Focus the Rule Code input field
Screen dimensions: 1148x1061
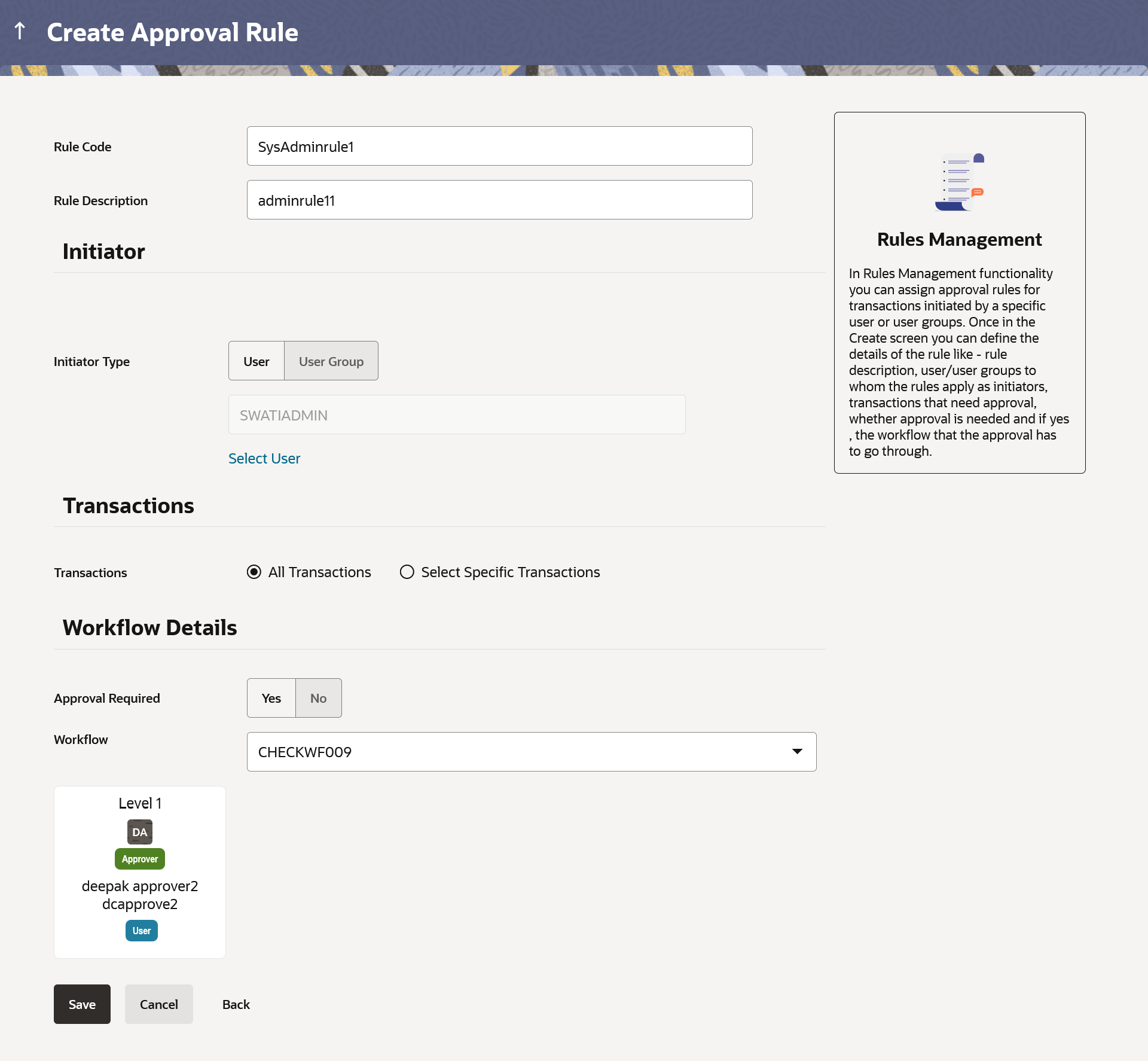pos(499,146)
